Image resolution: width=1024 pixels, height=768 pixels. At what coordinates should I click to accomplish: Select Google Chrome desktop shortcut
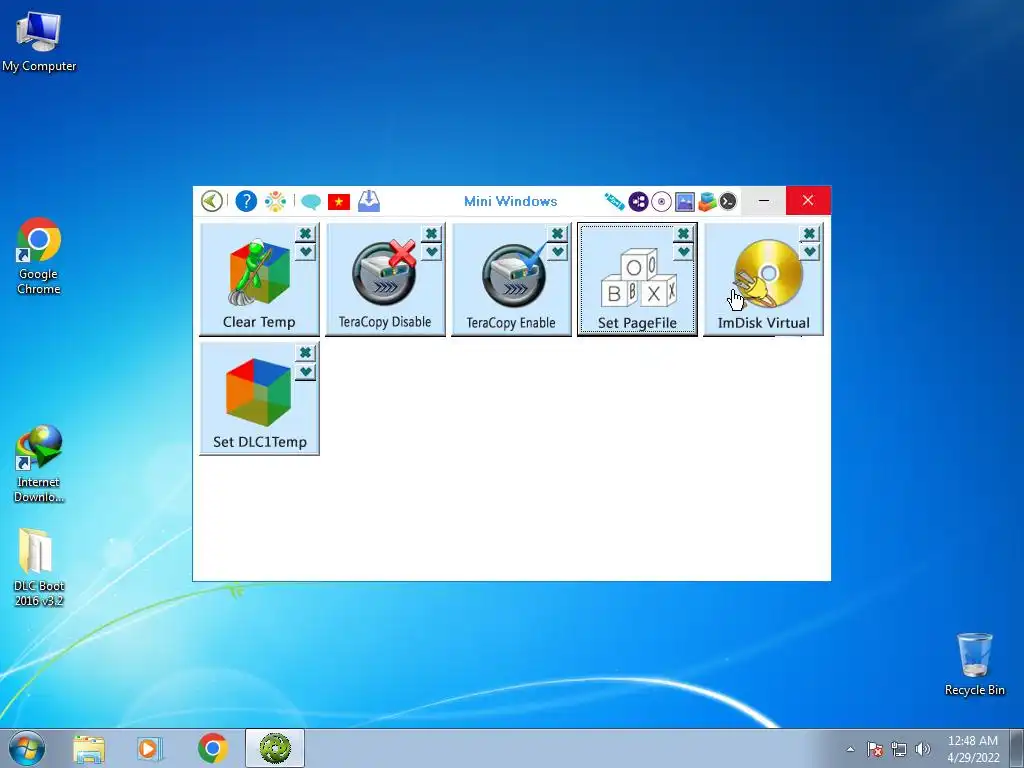(39, 257)
